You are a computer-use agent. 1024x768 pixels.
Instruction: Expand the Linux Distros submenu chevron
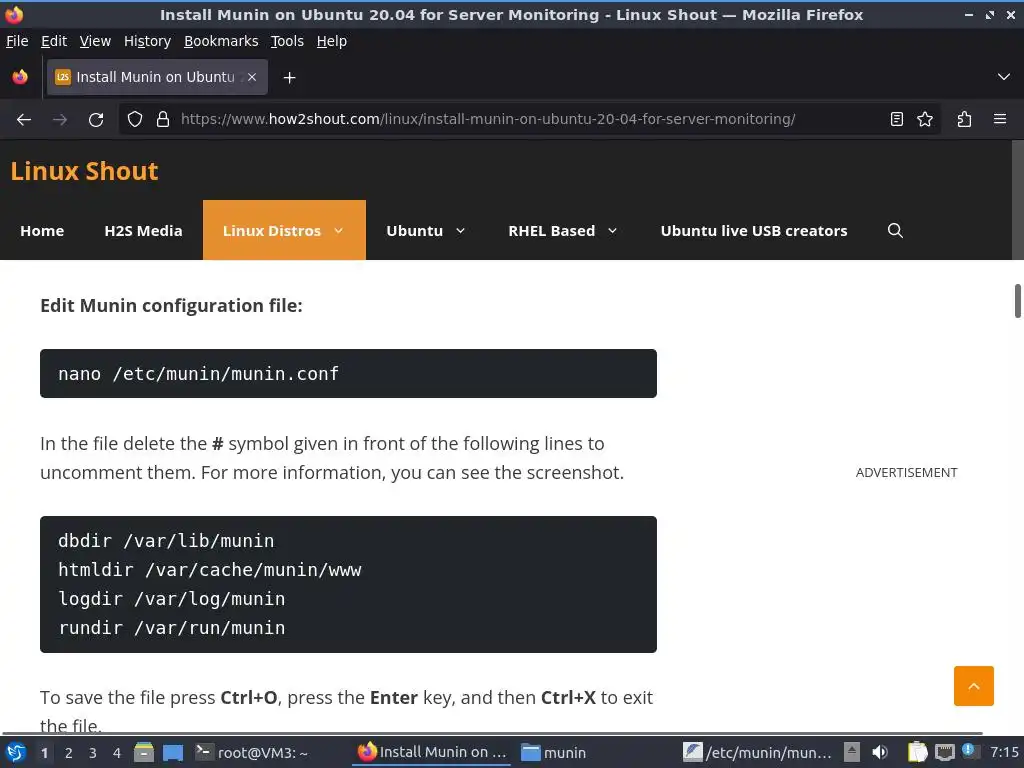338,231
